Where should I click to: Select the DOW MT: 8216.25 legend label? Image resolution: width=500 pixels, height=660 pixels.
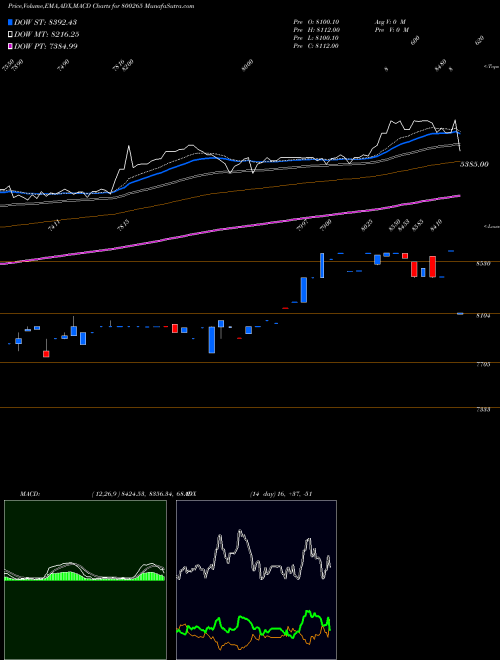click(x=47, y=35)
